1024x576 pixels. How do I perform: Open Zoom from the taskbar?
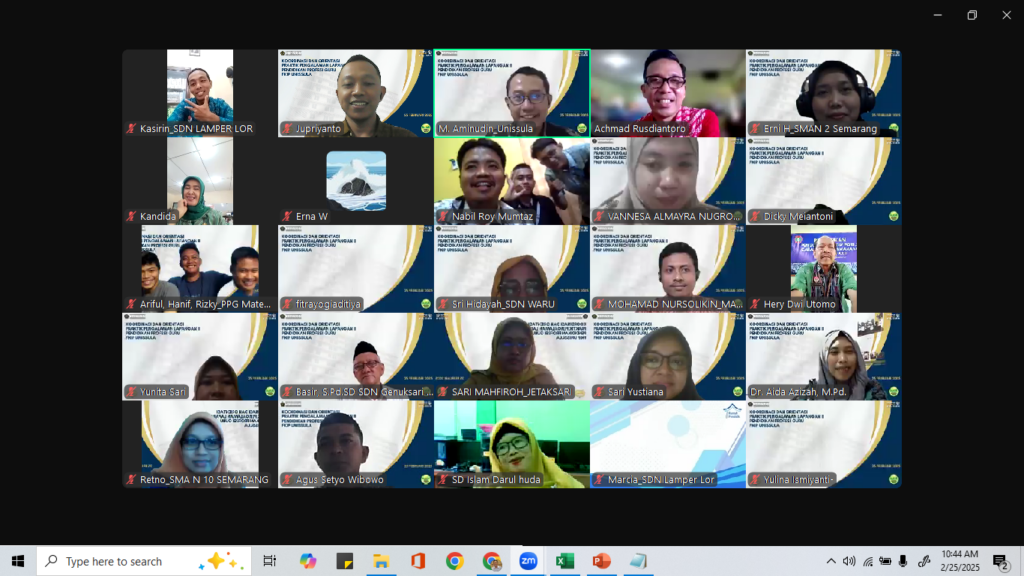click(x=528, y=561)
